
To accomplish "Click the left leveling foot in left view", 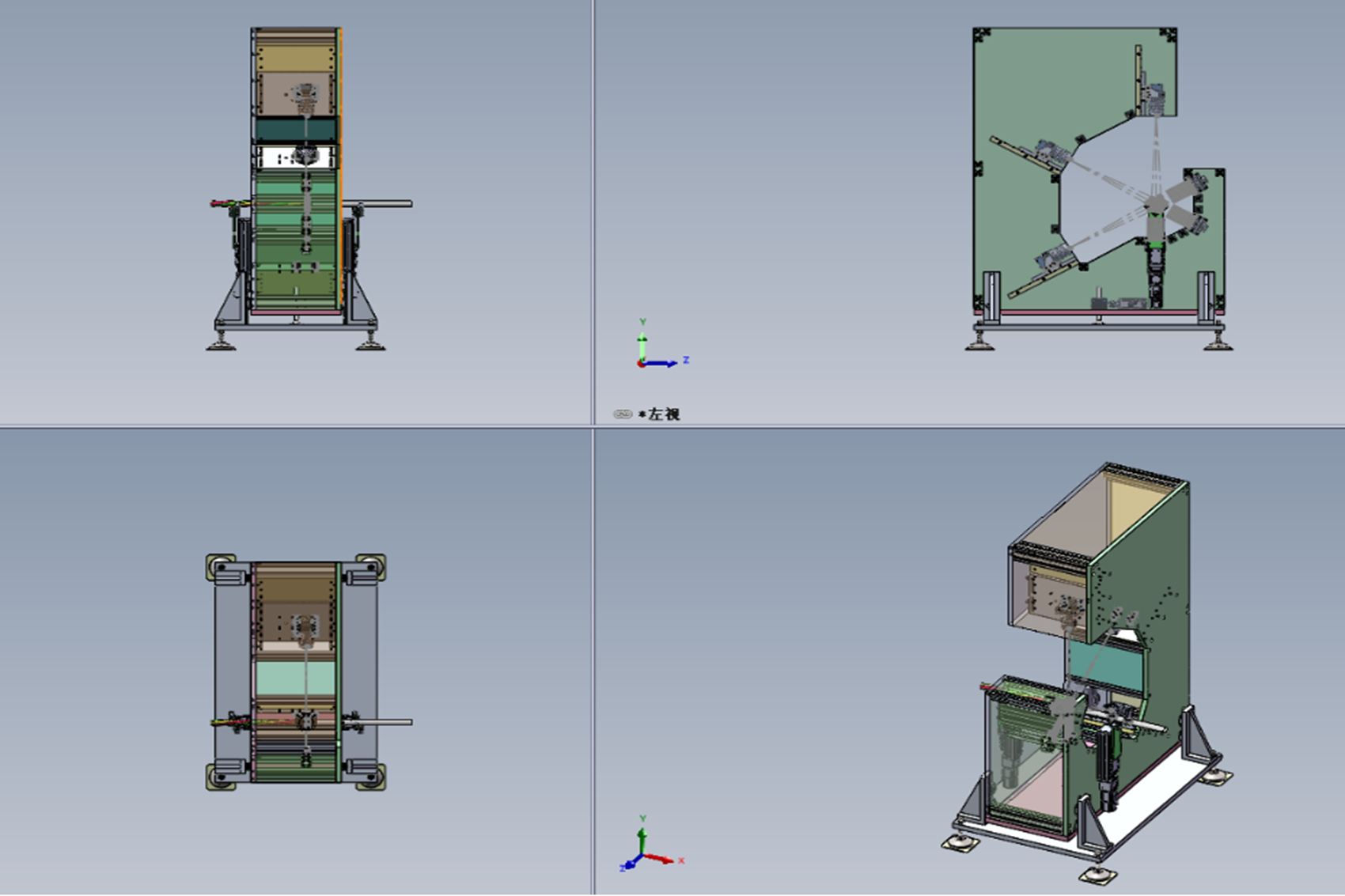I will [x=979, y=341].
